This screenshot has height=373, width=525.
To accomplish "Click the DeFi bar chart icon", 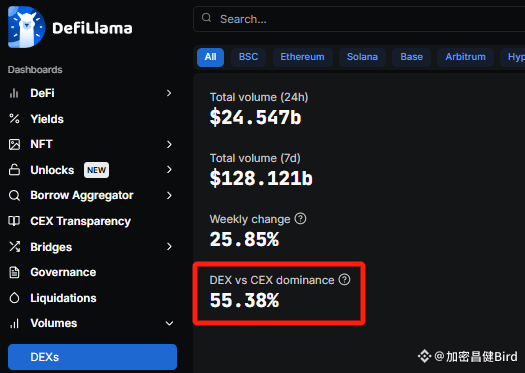I will (x=14, y=93).
